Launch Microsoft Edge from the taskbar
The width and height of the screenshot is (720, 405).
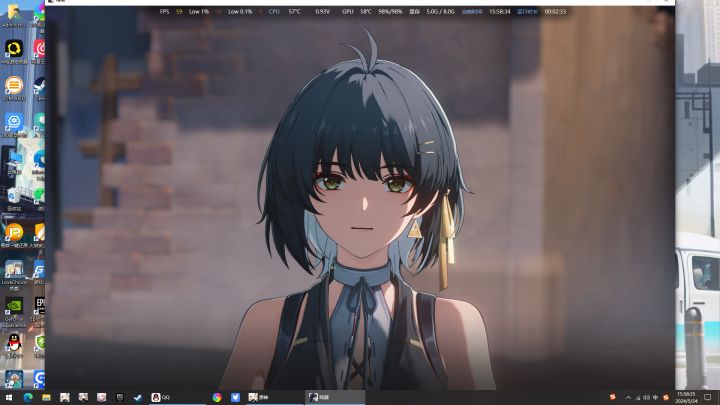point(28,397)
